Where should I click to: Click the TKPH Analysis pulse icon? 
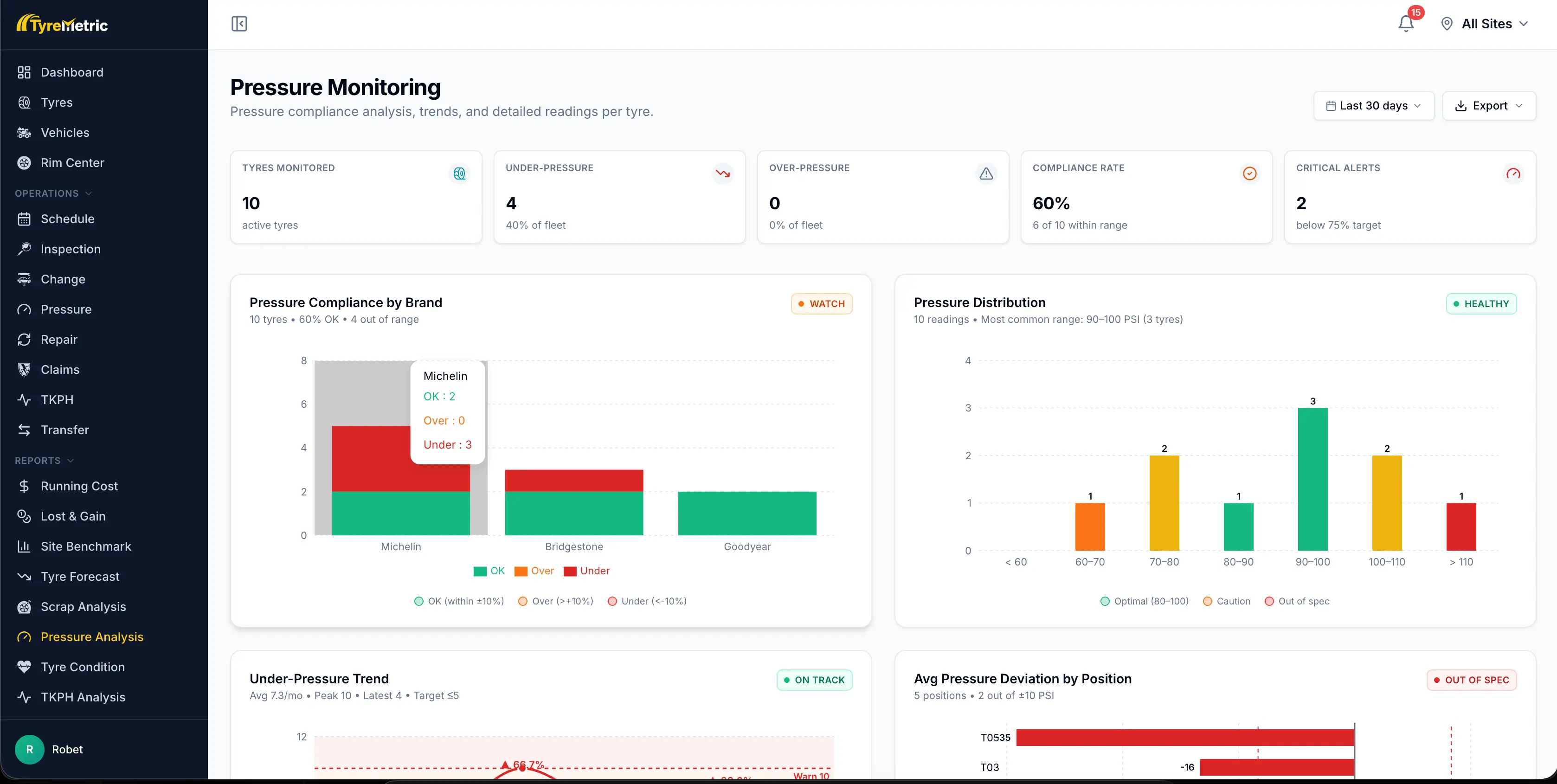pos(24,698)
